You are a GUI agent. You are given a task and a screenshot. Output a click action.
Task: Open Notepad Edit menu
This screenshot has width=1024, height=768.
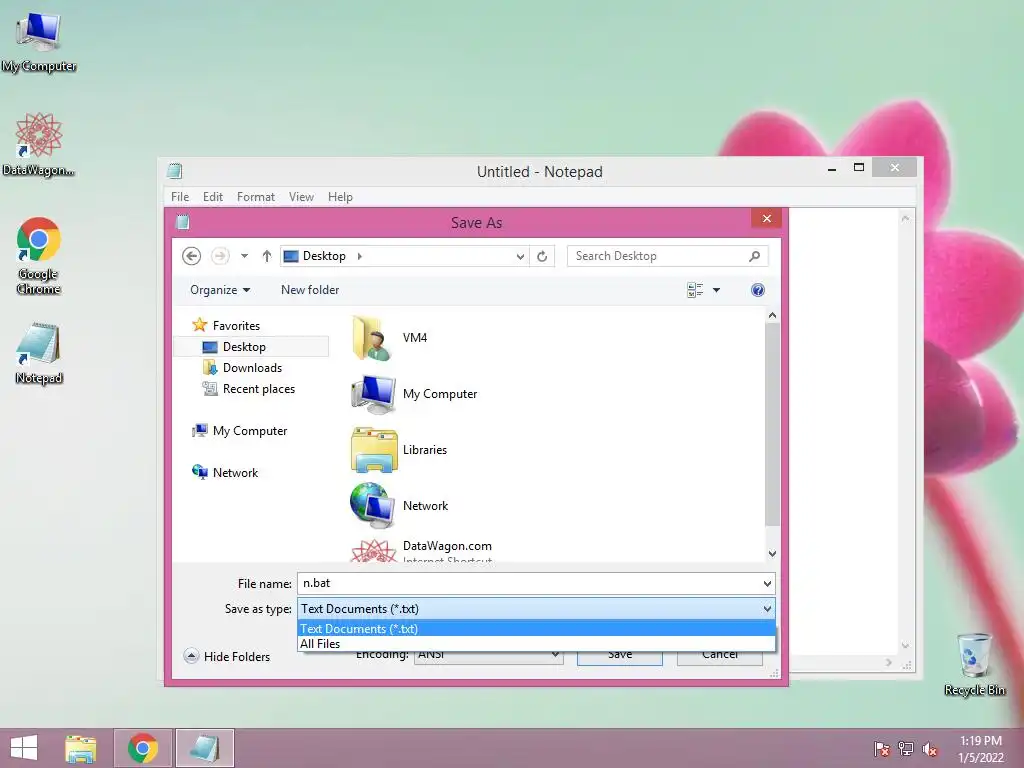click(x=212, y=197)
